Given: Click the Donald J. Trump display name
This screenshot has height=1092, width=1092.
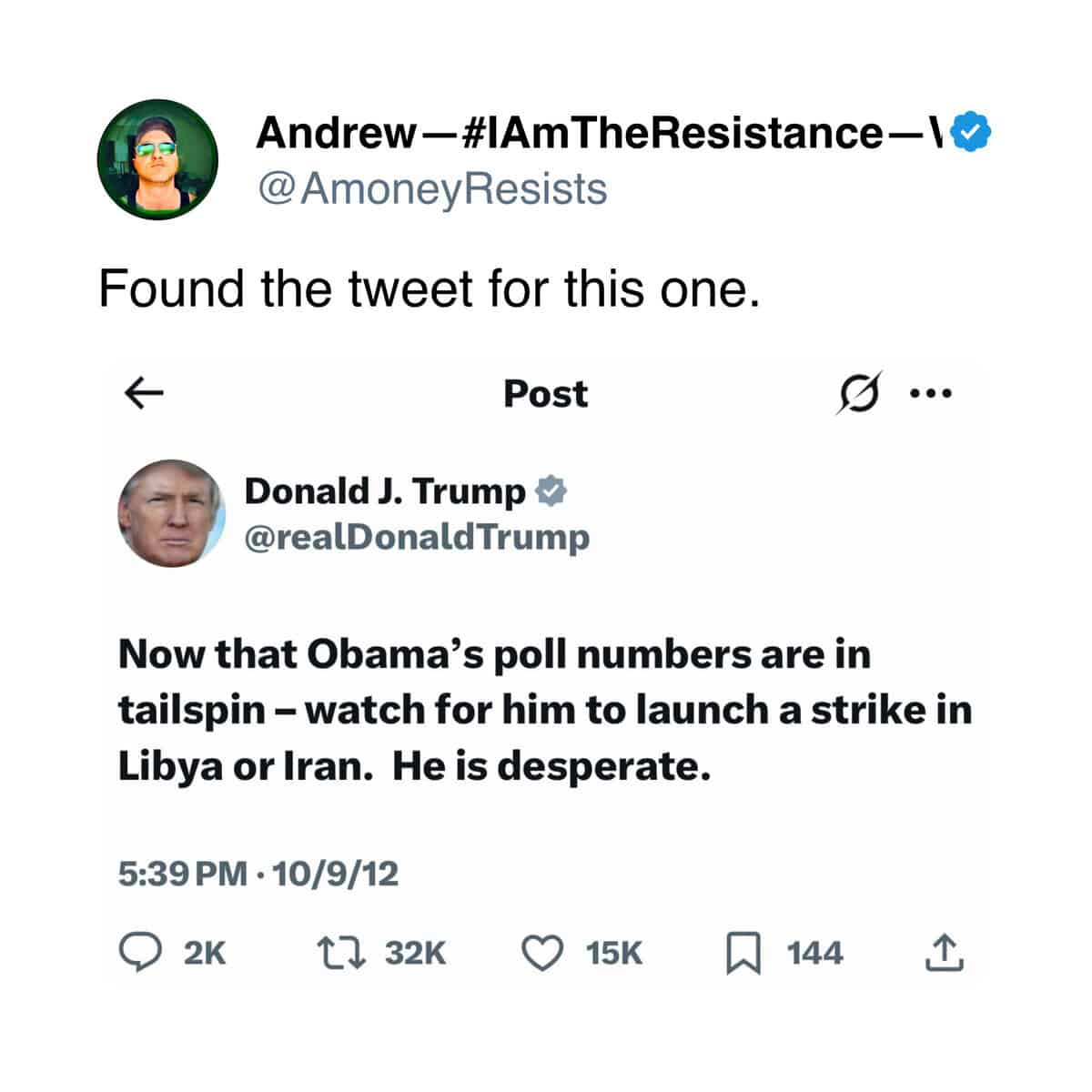Looking at the screenshot, I should point(385,491).
